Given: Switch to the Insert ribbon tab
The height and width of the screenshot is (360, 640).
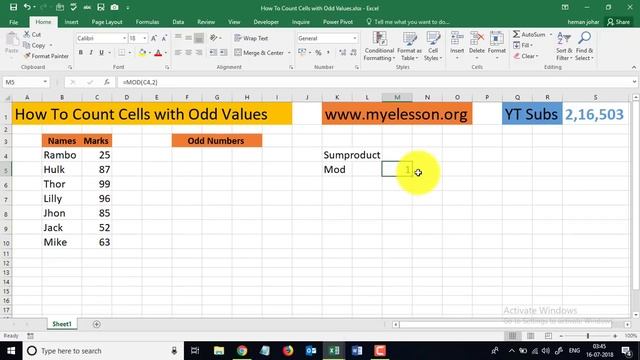Looking at the screenshot, I should tap(71, 22).
